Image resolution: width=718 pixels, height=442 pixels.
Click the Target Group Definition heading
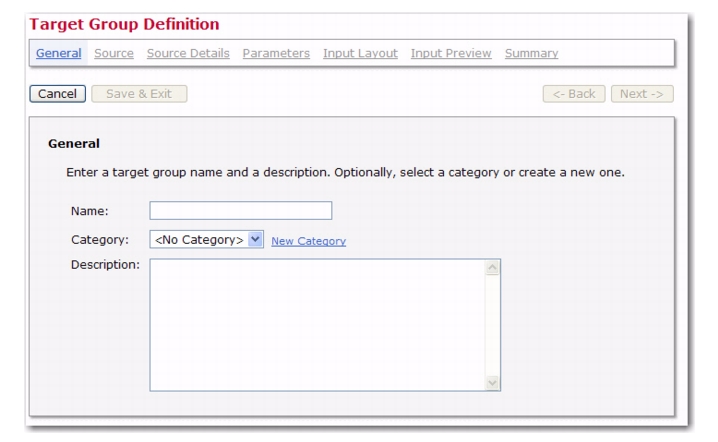(x=125, y=24)
